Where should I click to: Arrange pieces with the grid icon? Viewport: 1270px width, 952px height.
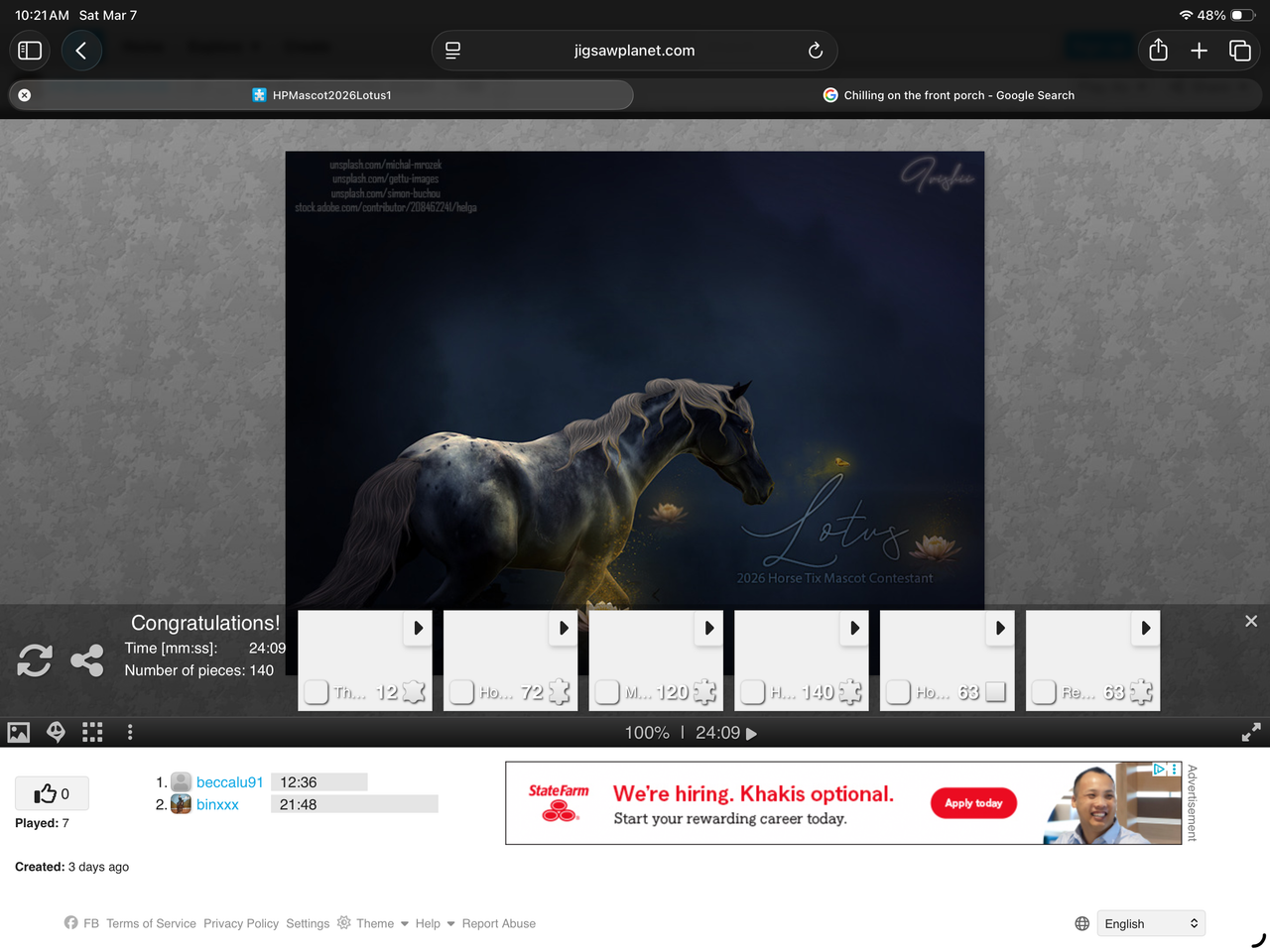click(92, 733)
